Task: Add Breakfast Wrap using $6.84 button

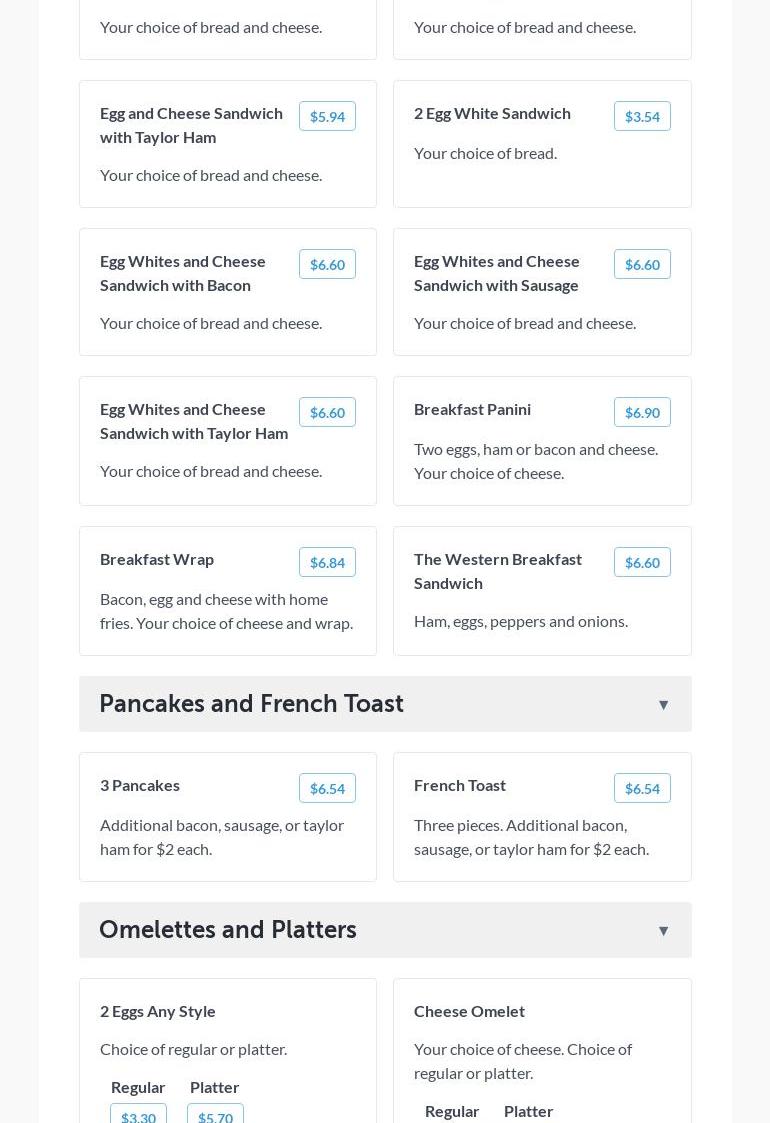Action: (327, 563)
